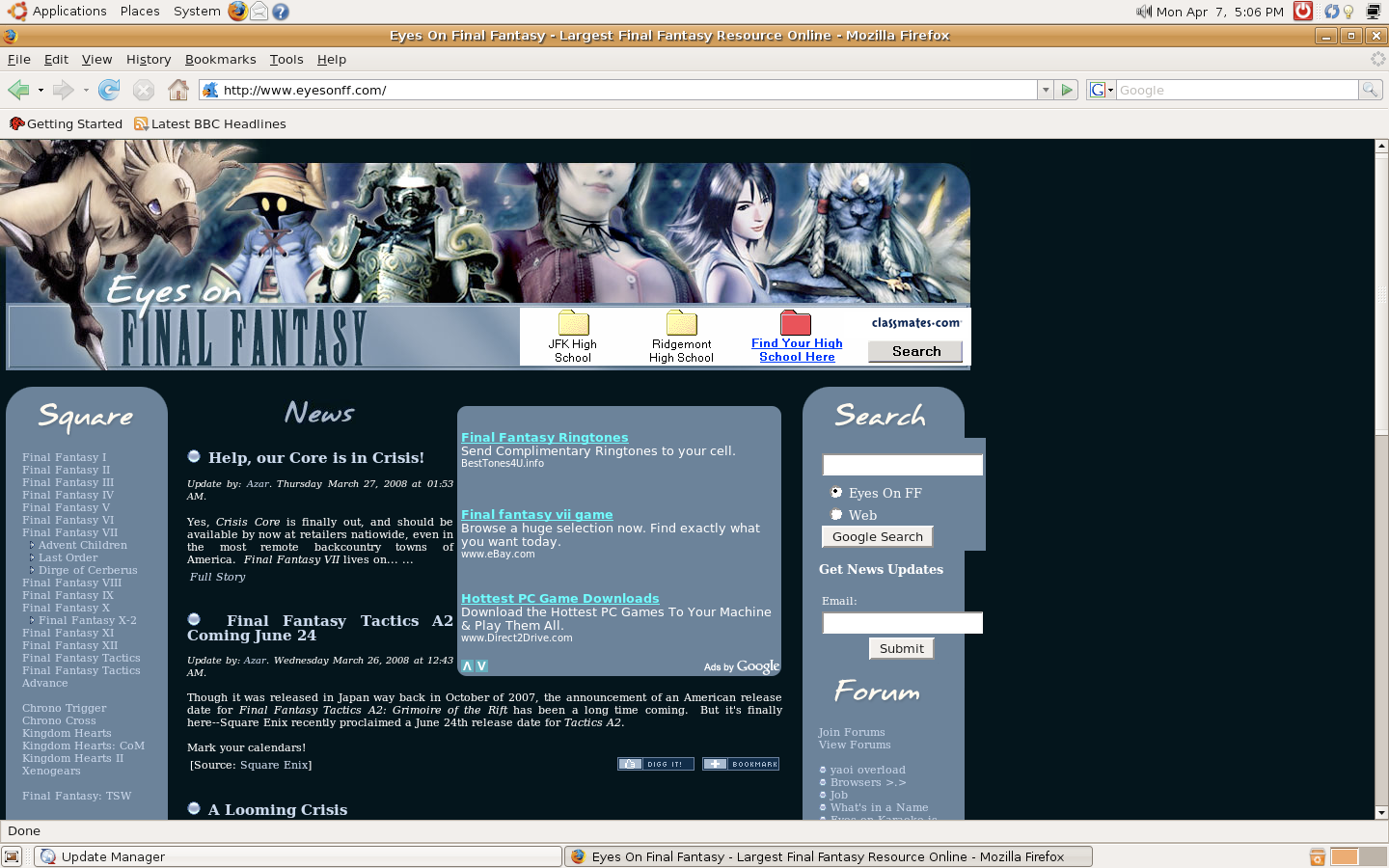This screenshot has width=1389, height=868.
Task: Open the Hottest PC Game Downloads ad link
Action: pyautogui.click(x=559, y=598)
